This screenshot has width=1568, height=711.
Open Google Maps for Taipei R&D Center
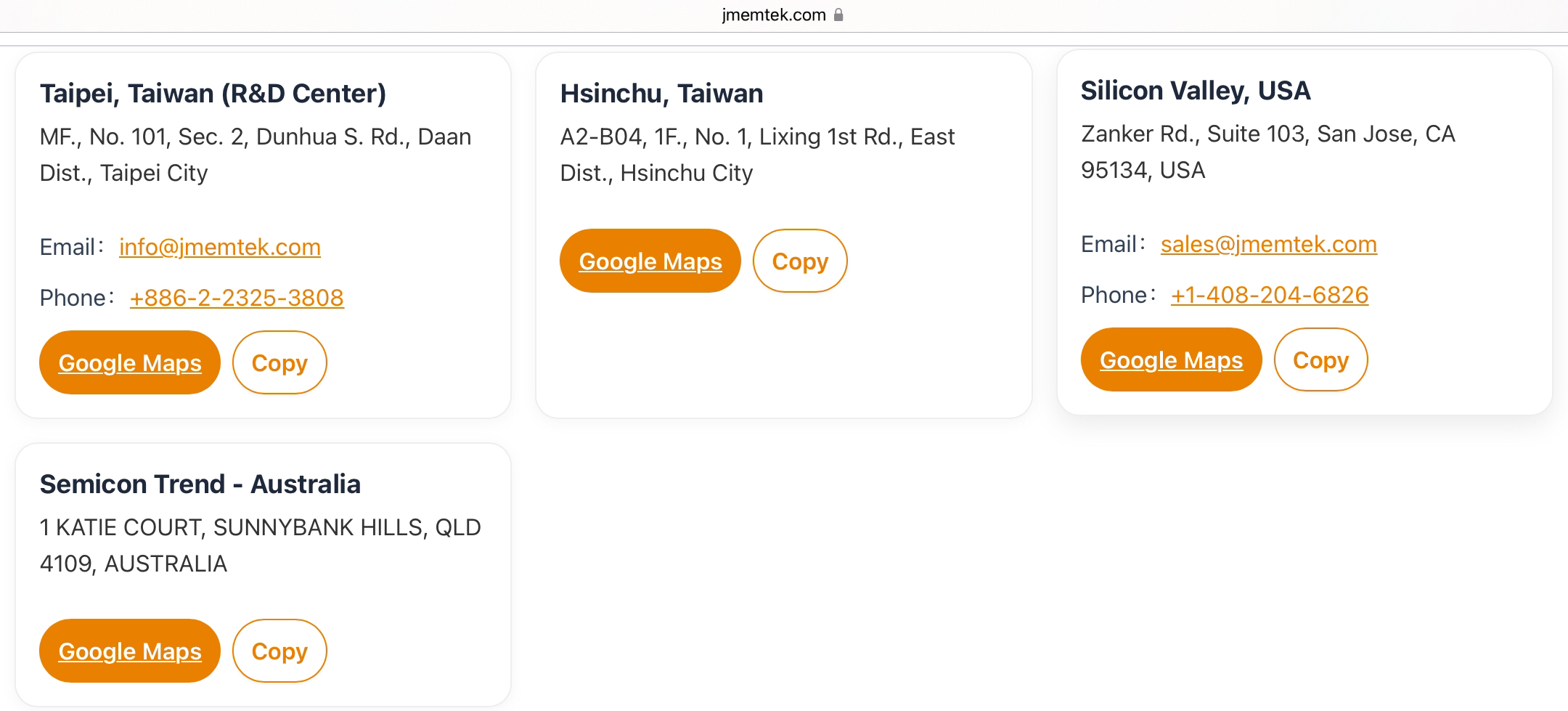pos(130,362)
